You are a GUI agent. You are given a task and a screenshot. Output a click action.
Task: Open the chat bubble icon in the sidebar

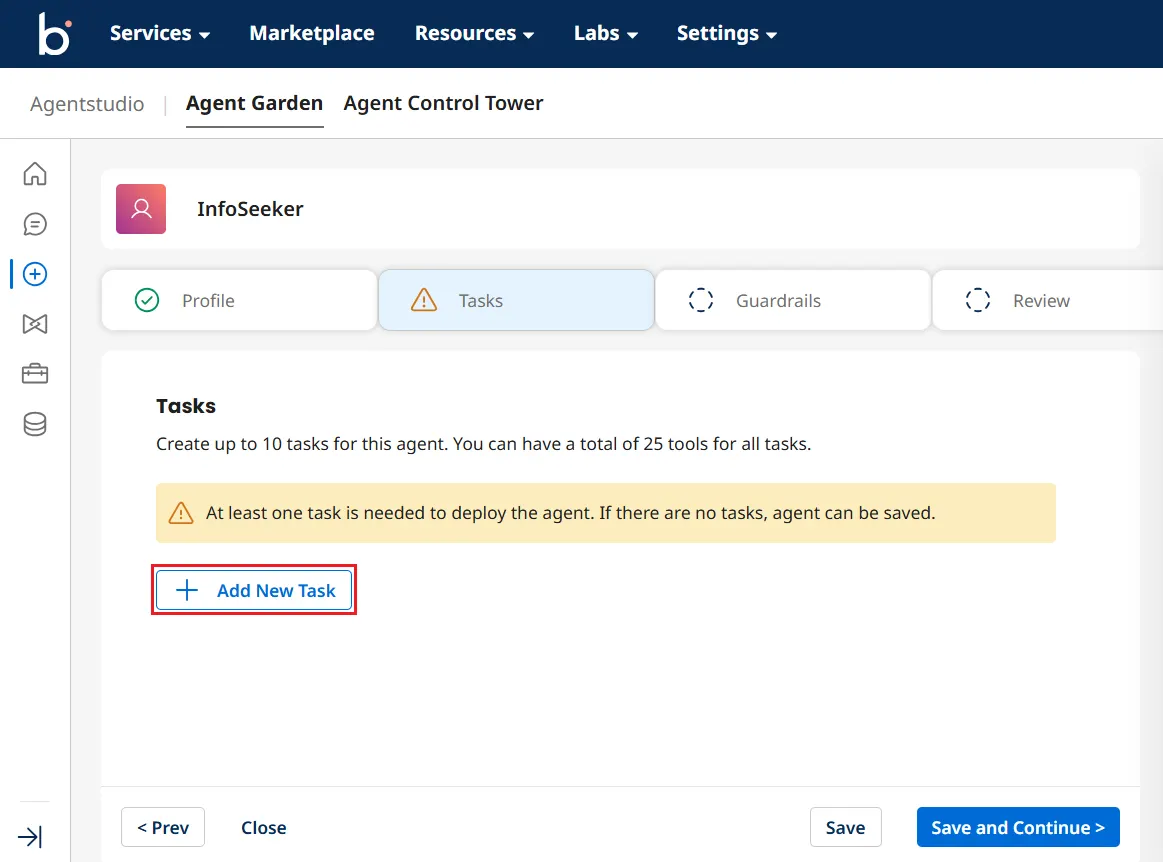(x=35, y=224)
